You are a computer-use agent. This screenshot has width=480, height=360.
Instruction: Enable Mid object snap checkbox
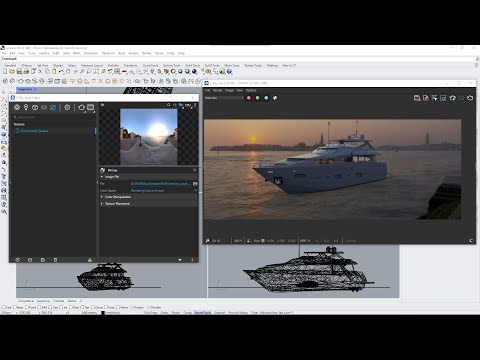pos(40,307)
